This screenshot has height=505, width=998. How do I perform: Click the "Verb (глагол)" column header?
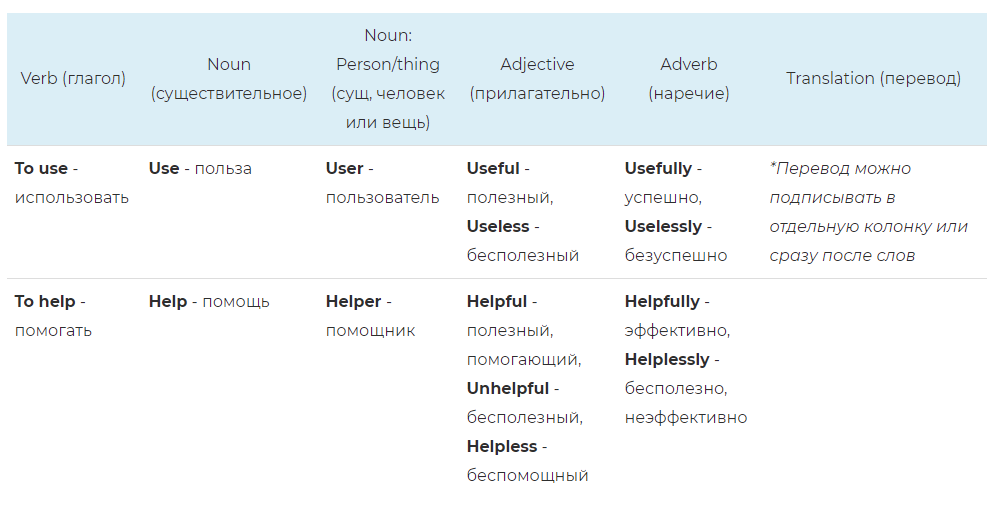pos(73,78)
